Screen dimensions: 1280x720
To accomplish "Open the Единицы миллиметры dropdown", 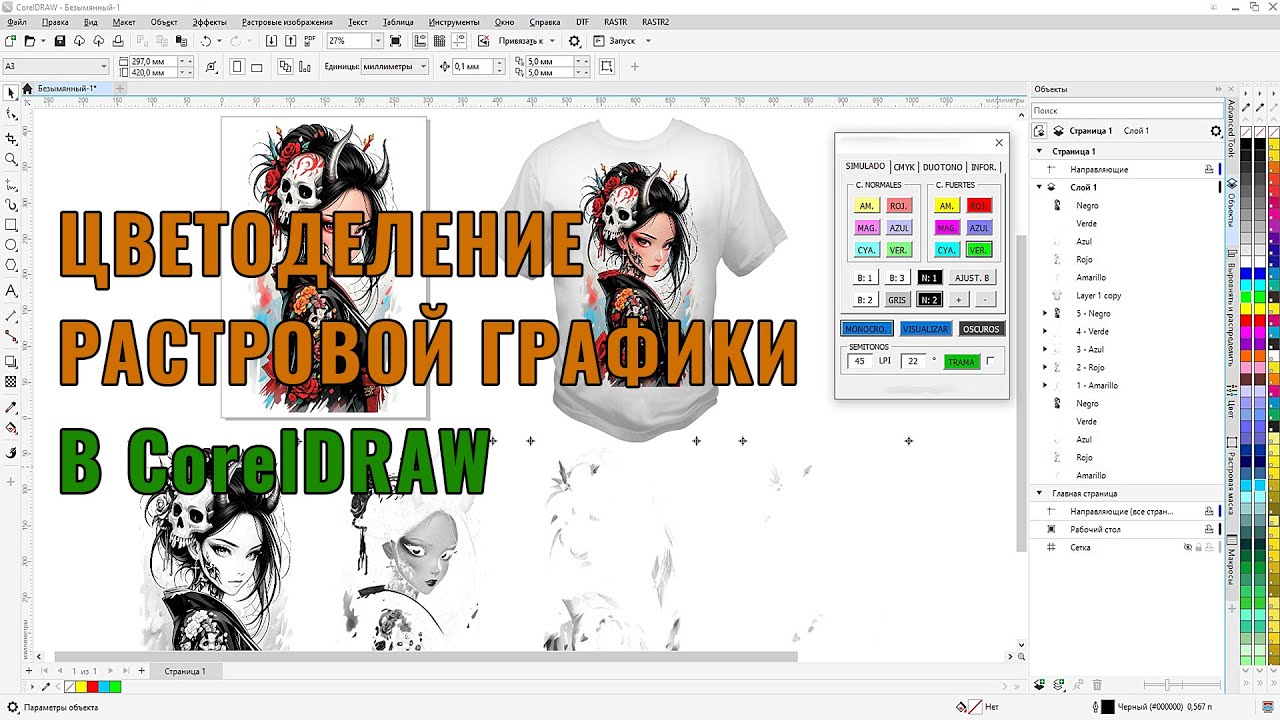I will click(x=423, y=66).
